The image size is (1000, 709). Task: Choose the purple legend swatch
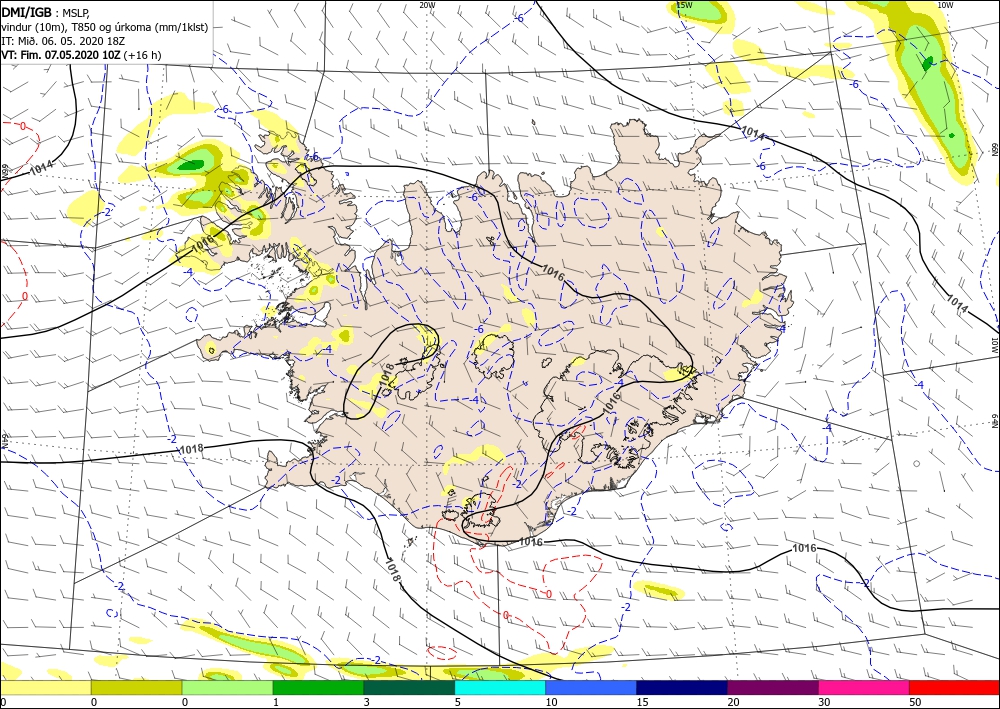(x=772, y=687)
